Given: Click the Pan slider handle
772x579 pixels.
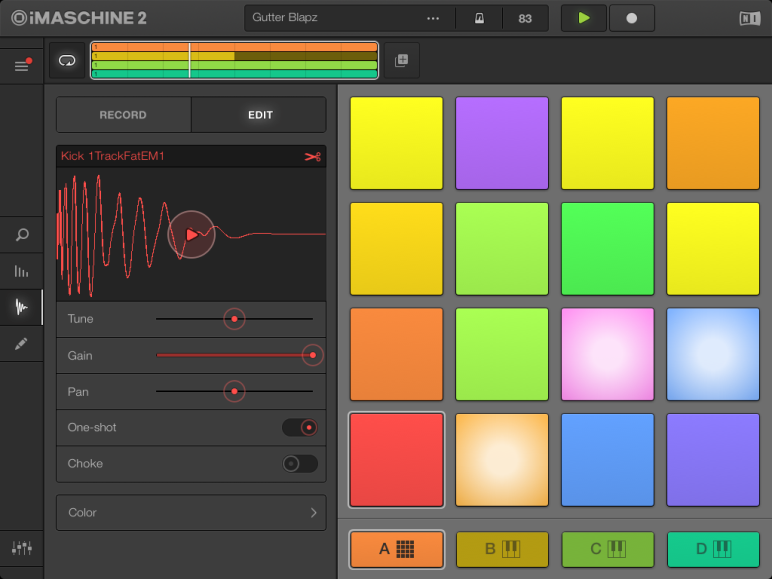Looking at the screenshot, I should coord(234,391).
